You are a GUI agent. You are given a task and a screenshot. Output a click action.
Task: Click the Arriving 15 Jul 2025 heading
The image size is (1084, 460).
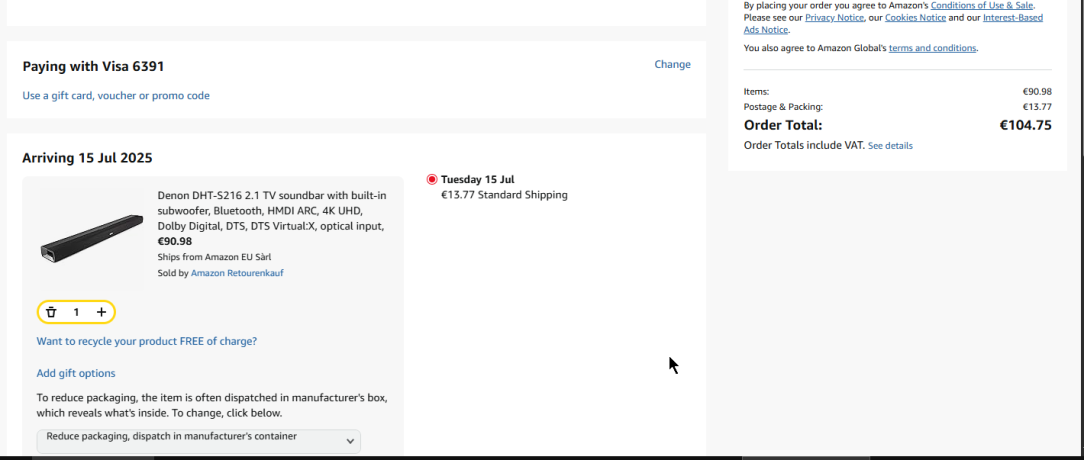click(x=87, y=158)
